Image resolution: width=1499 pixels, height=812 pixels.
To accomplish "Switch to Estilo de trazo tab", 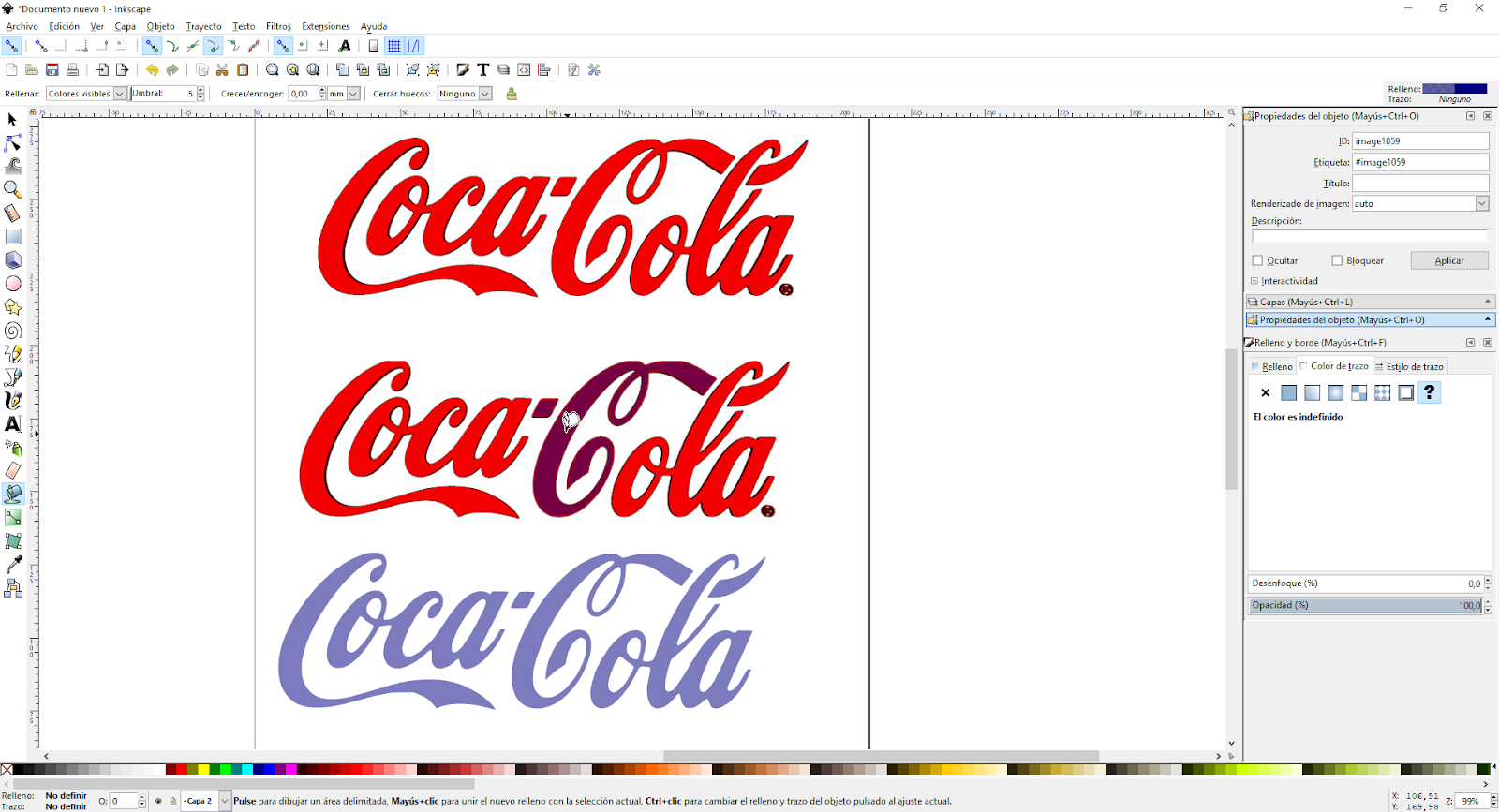I will 1410,366.
